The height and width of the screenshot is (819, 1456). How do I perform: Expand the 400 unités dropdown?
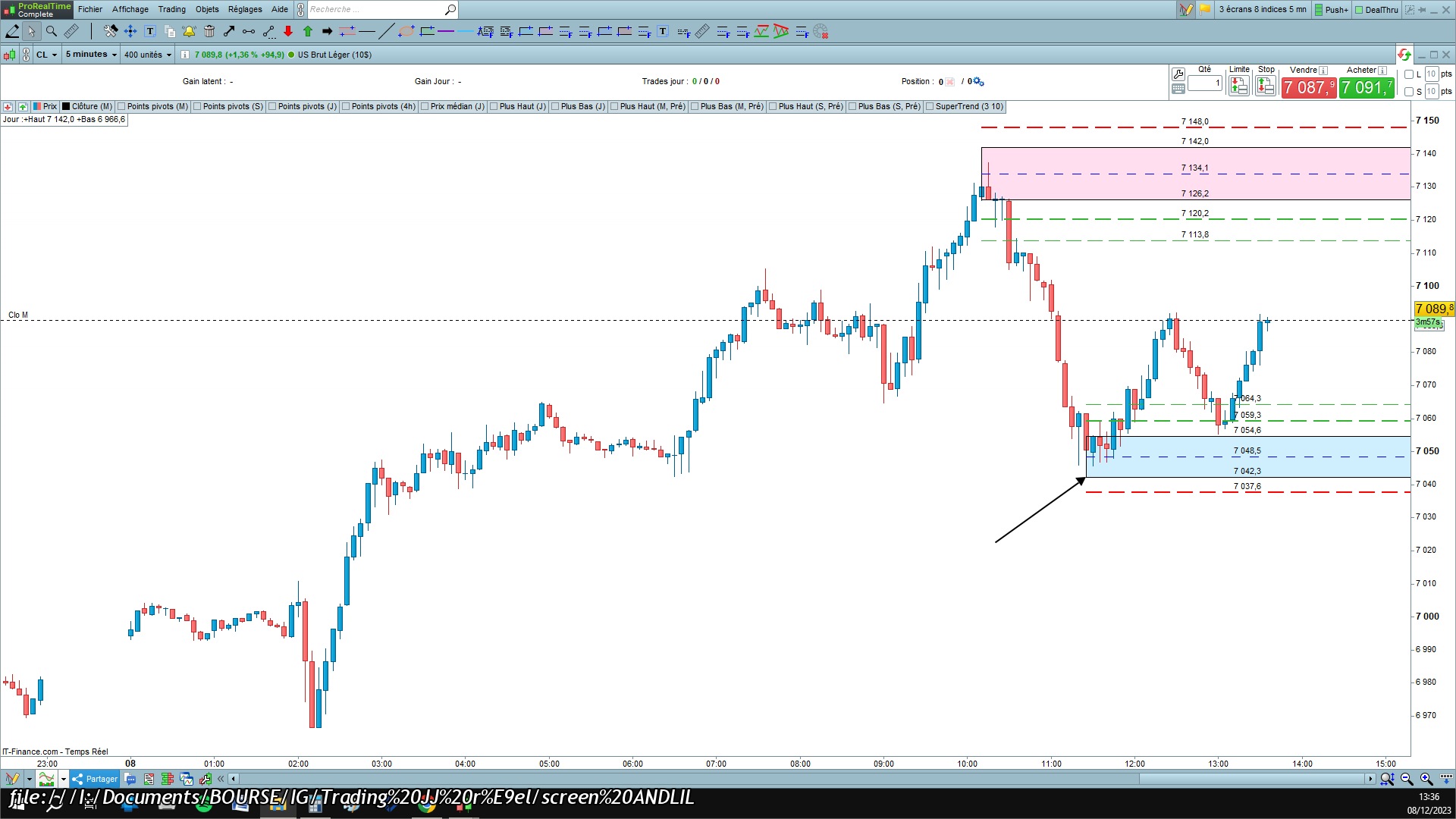pyautogui.click(x=147, y=55)
